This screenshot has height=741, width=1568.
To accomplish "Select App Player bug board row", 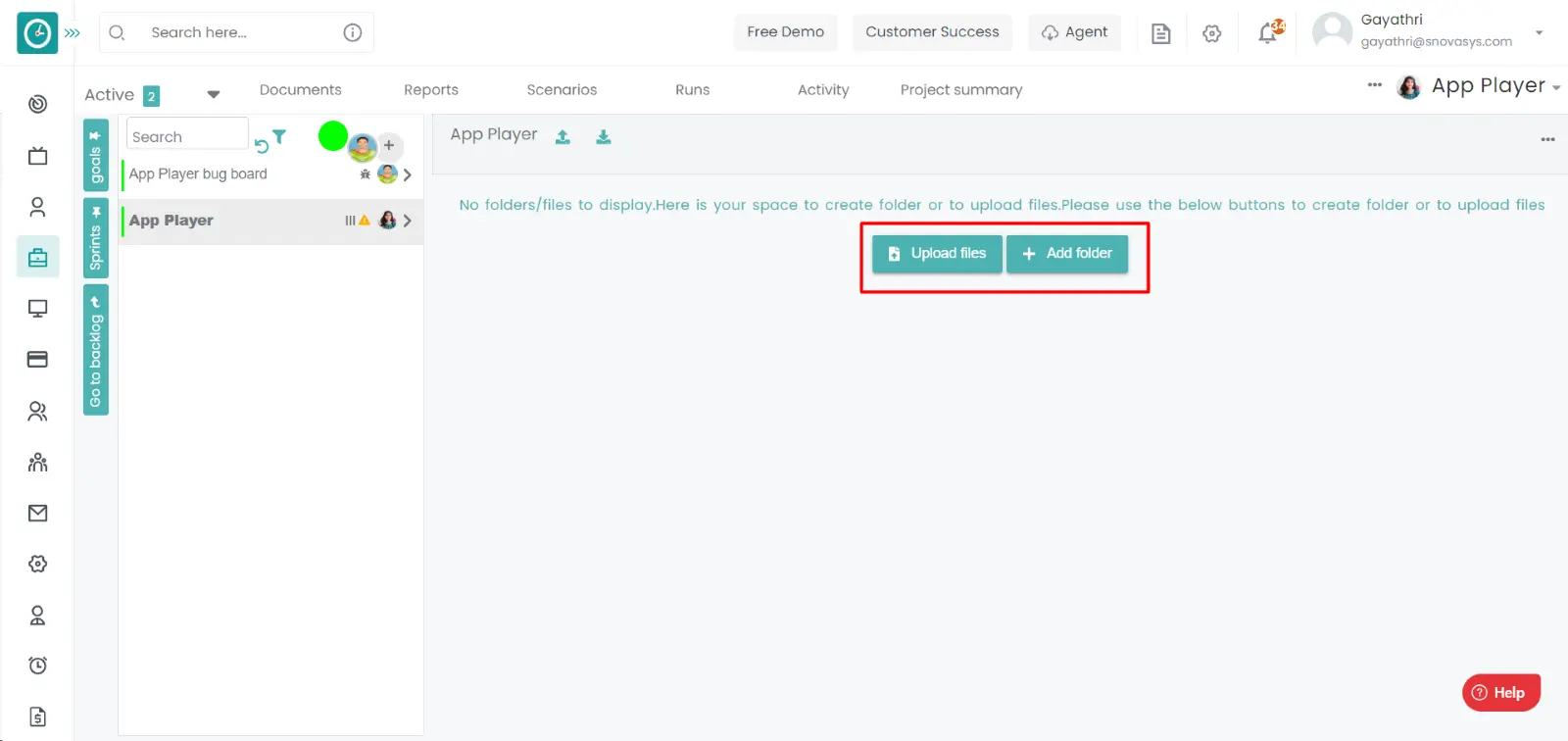I will 270,174.
